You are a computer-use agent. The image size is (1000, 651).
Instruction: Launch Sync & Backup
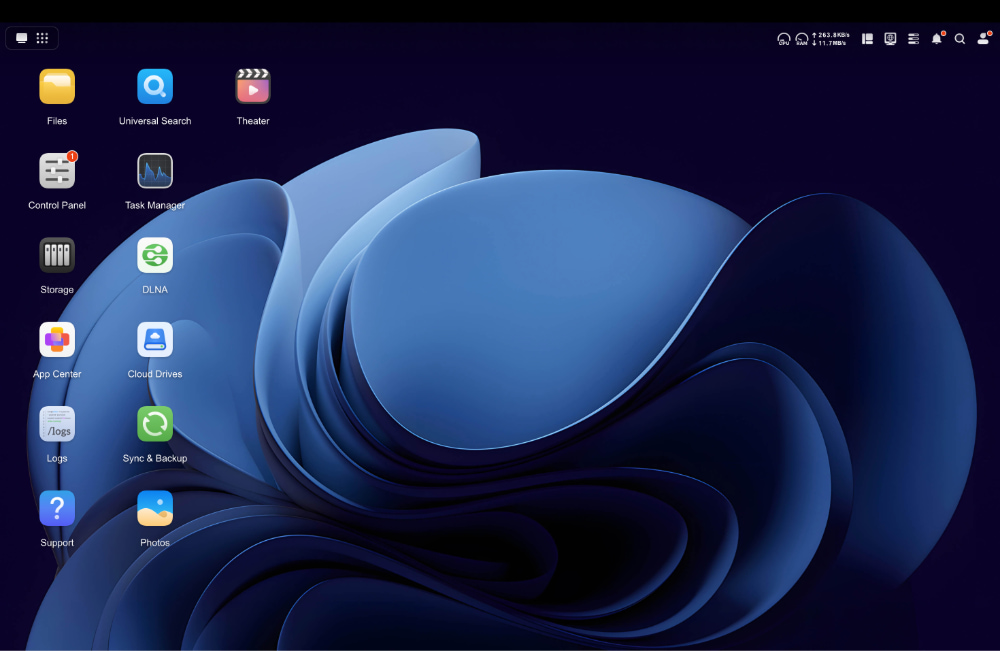(155, 424)
